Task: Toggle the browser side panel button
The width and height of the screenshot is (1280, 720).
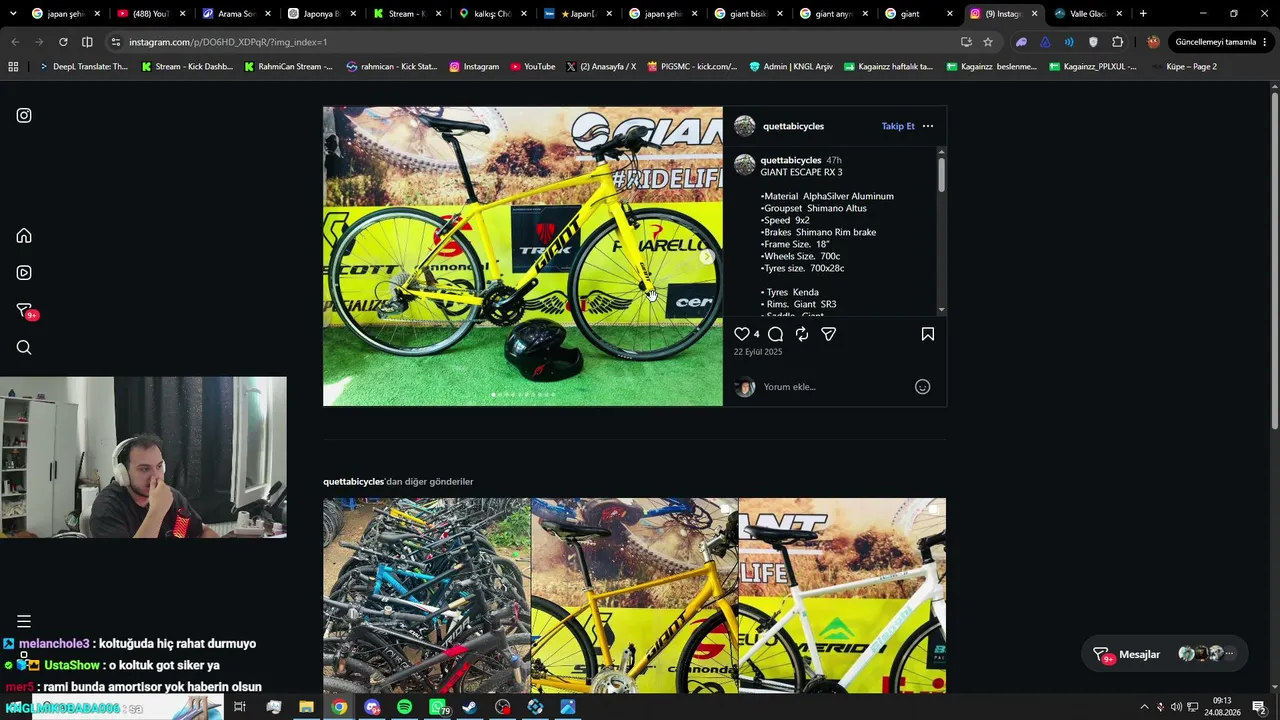Action: pos(87,42)
